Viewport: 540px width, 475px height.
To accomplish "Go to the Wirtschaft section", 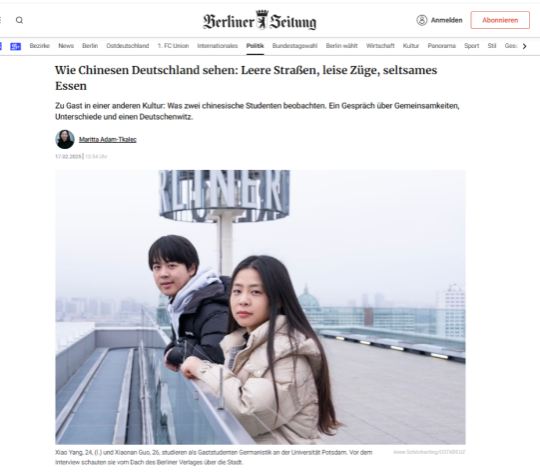I will 380,46.
